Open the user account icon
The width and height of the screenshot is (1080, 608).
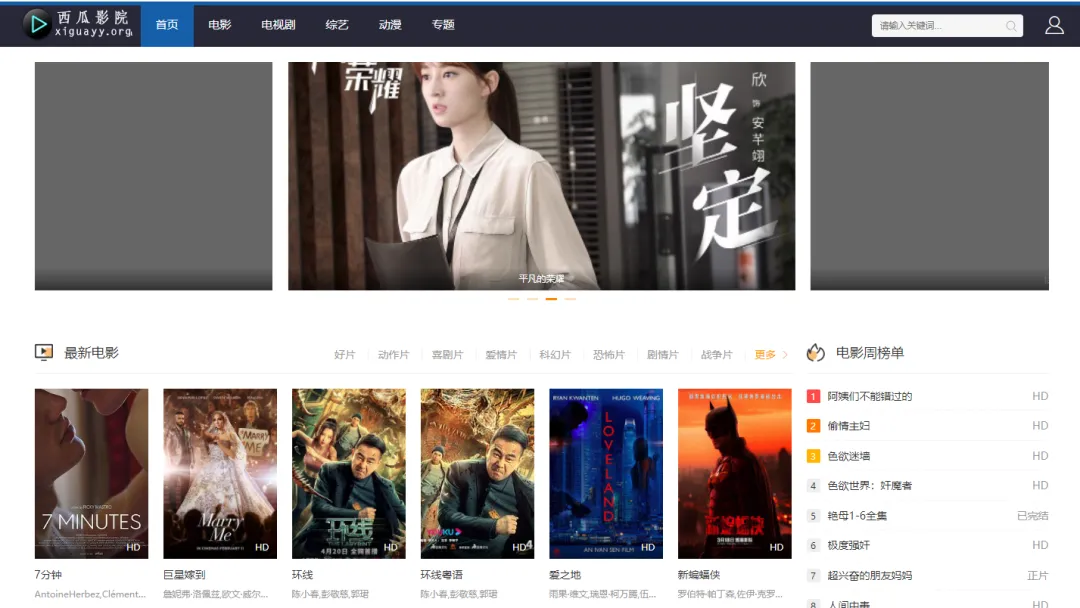coord(1054,25)
